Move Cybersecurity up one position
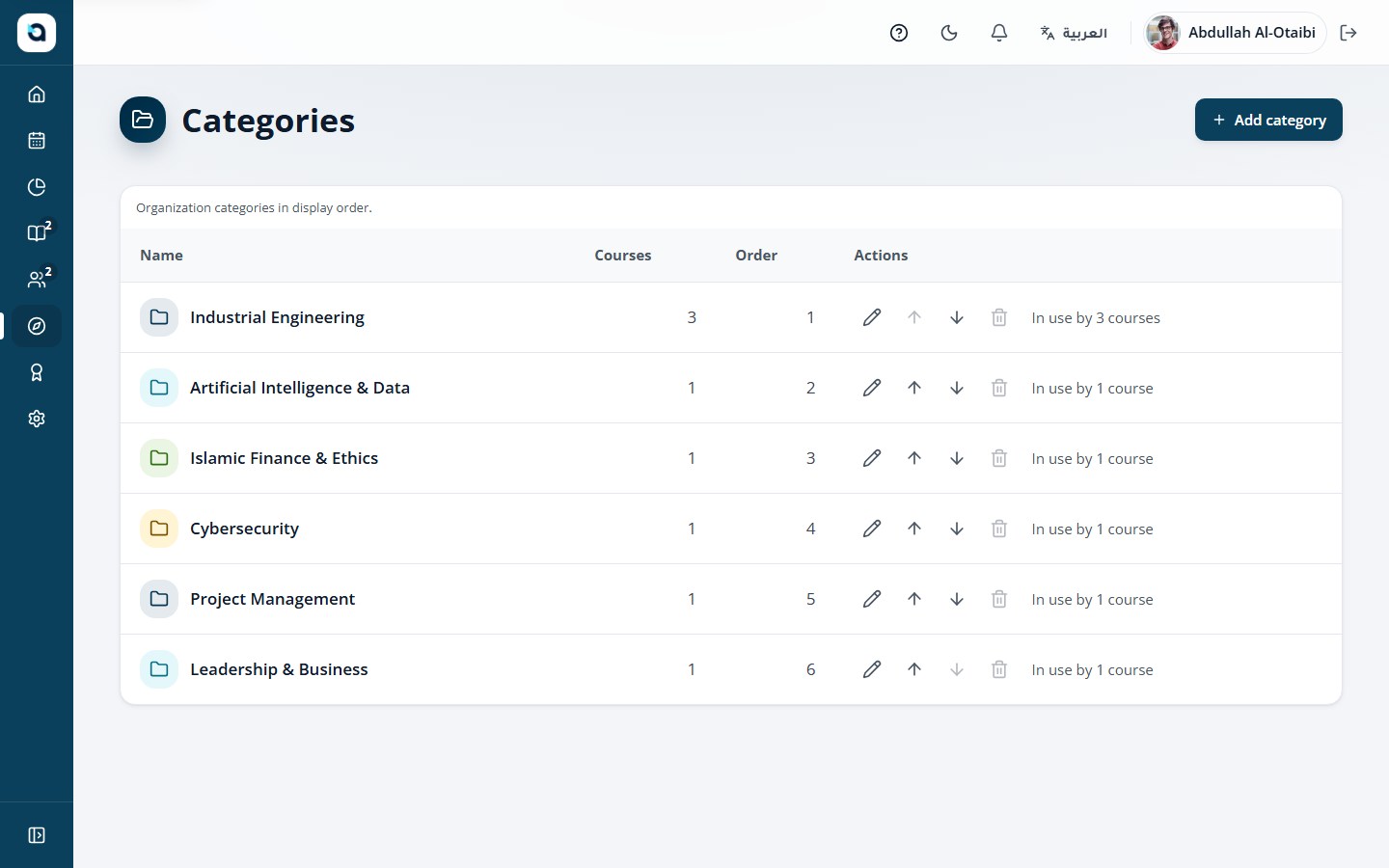This screenshot has height=868, width=1389. tap(914, 529)
